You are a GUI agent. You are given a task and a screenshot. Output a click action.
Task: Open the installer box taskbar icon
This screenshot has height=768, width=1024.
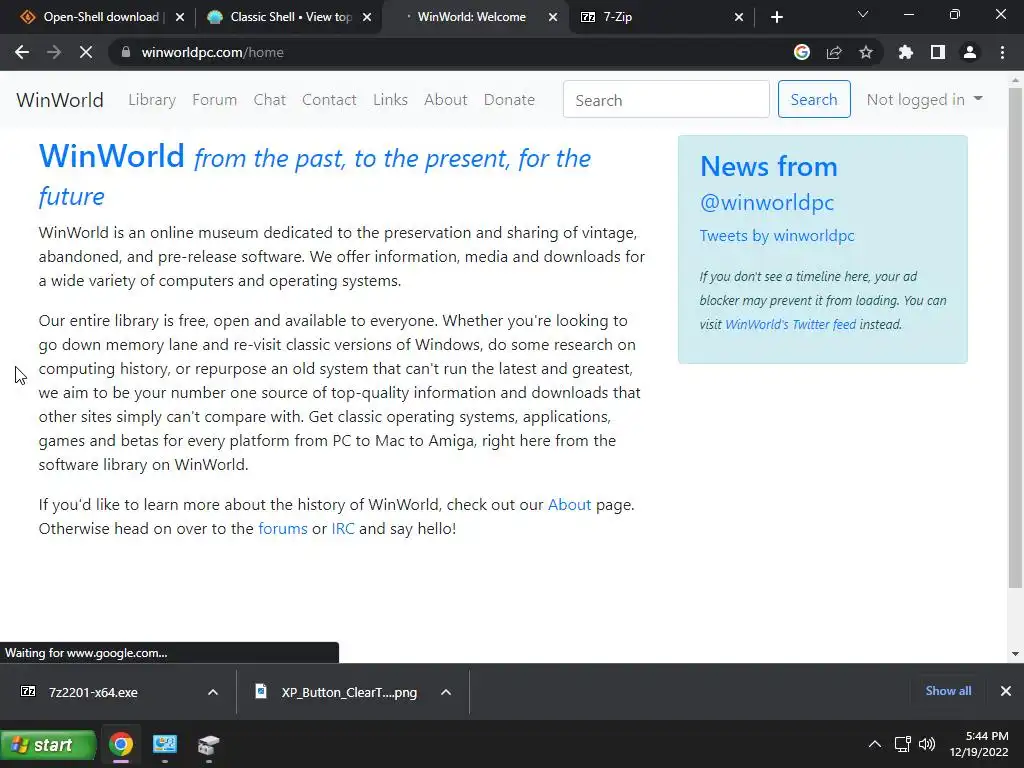click(208, 744)
